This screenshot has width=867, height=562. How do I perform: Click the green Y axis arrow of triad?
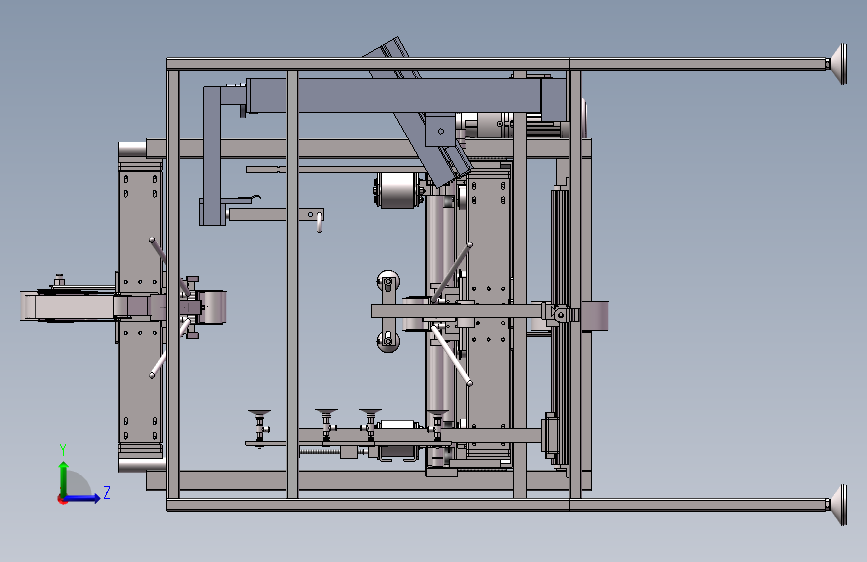click(x=64, y=478)
